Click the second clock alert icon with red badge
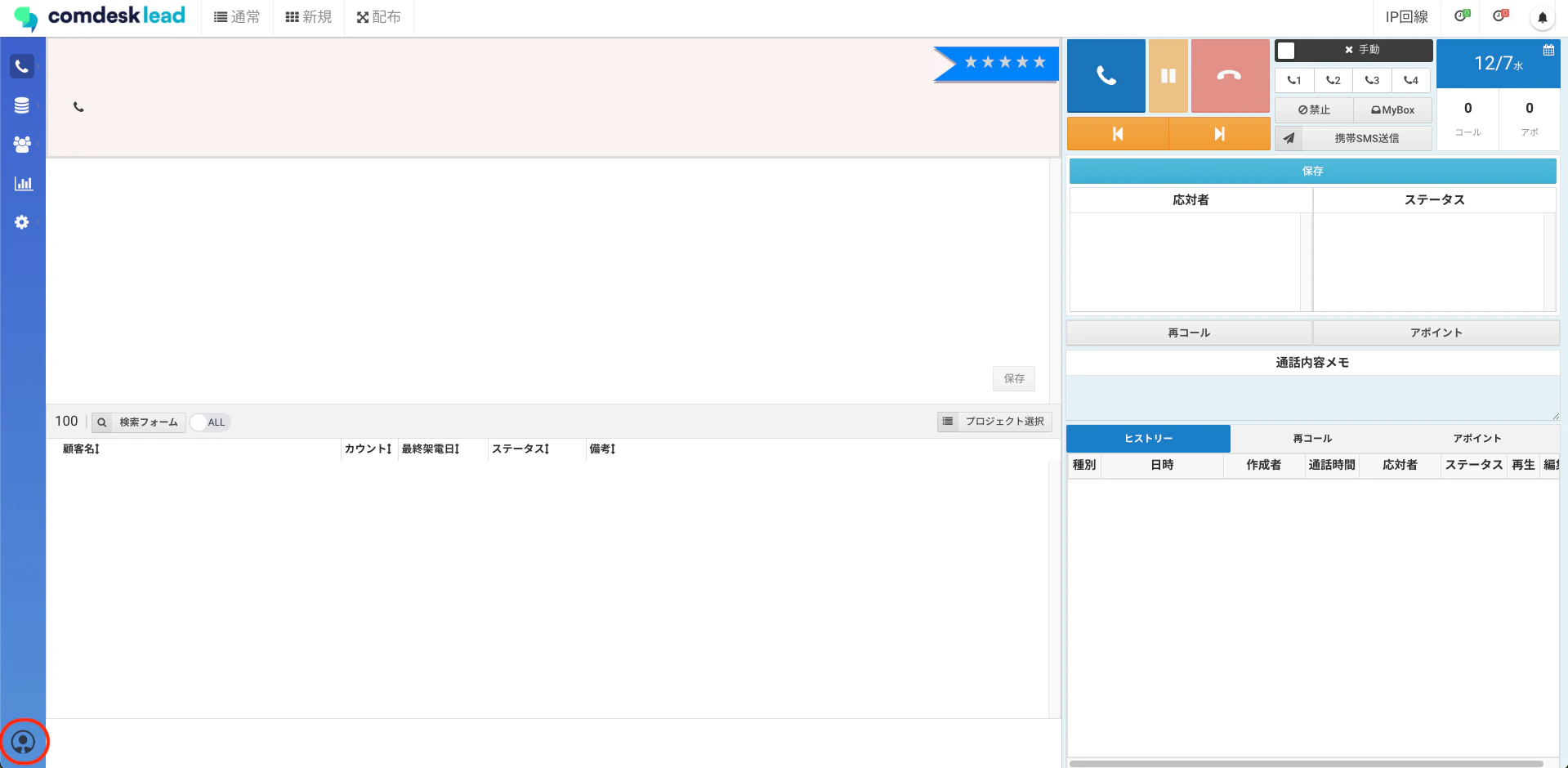The width and height of the screenshot is (1568, 768). [x=1501, y=16]
